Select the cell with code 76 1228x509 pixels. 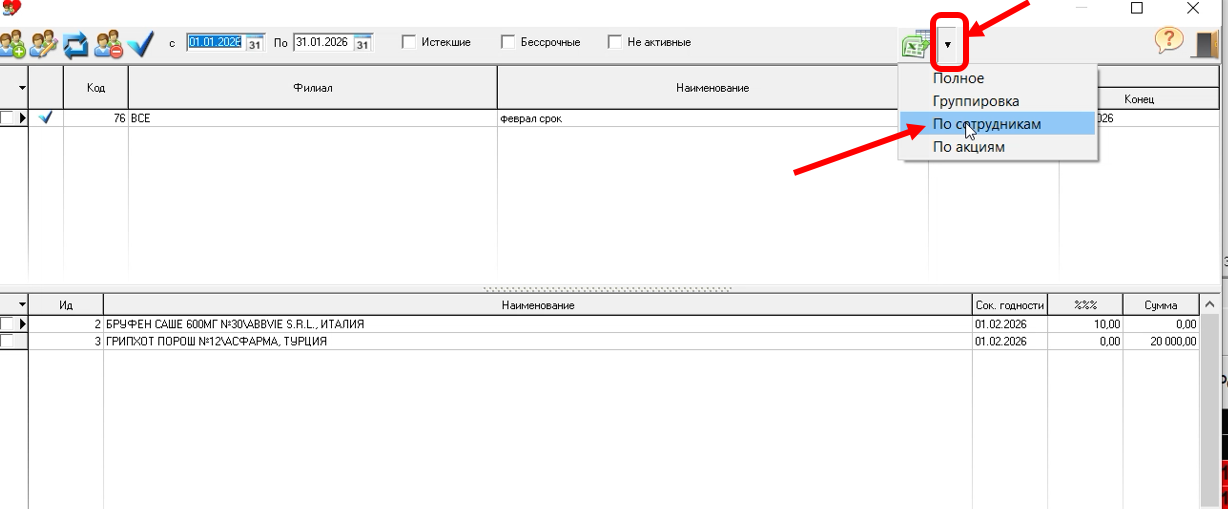[x=96, y=118]
